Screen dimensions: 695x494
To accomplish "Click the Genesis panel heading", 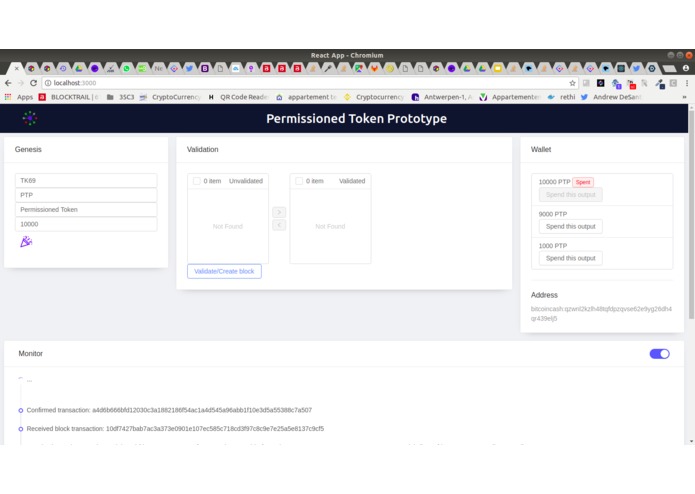I will tap(28, 149).
